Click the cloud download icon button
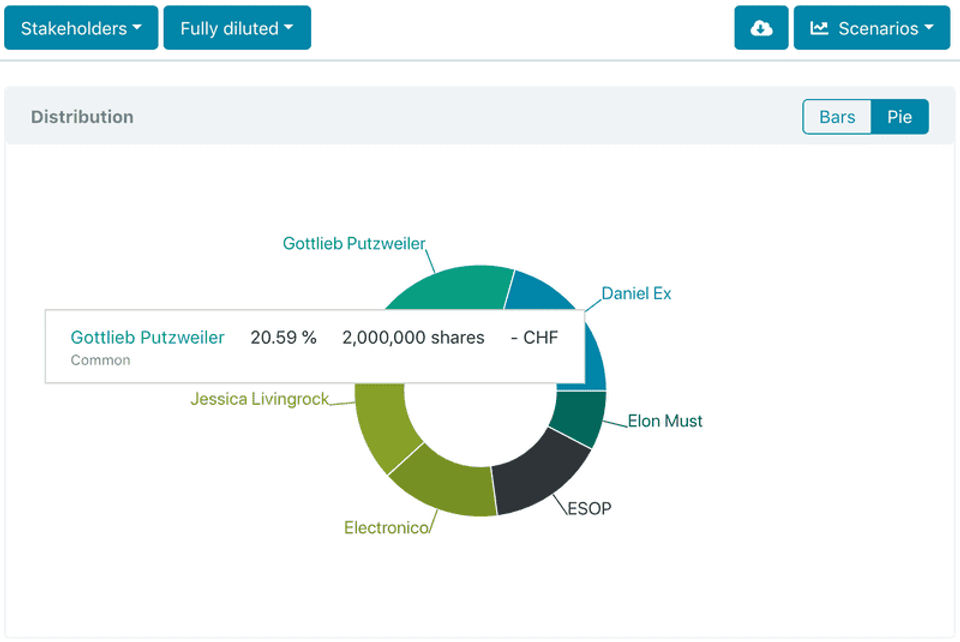The image size is (960, 642). [x=761, y=28]
